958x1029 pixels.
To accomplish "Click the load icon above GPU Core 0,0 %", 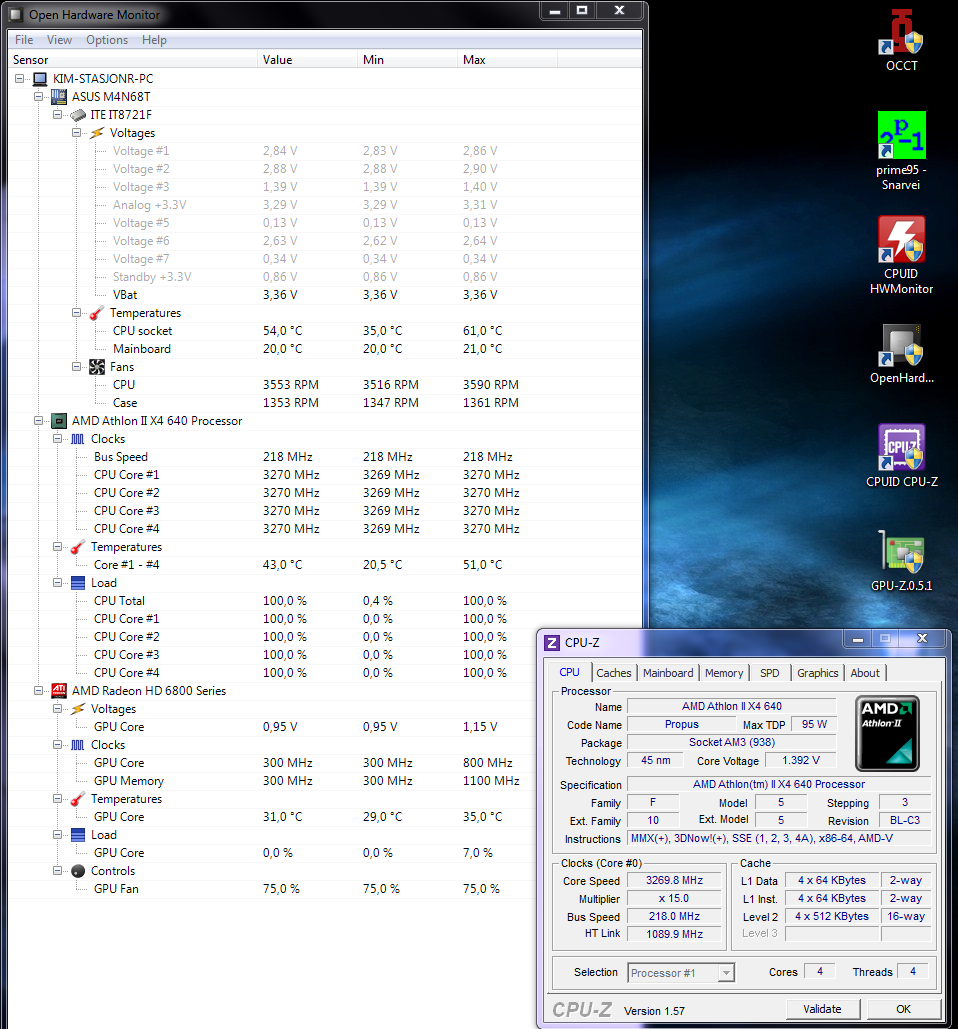I will pos(78,835).
